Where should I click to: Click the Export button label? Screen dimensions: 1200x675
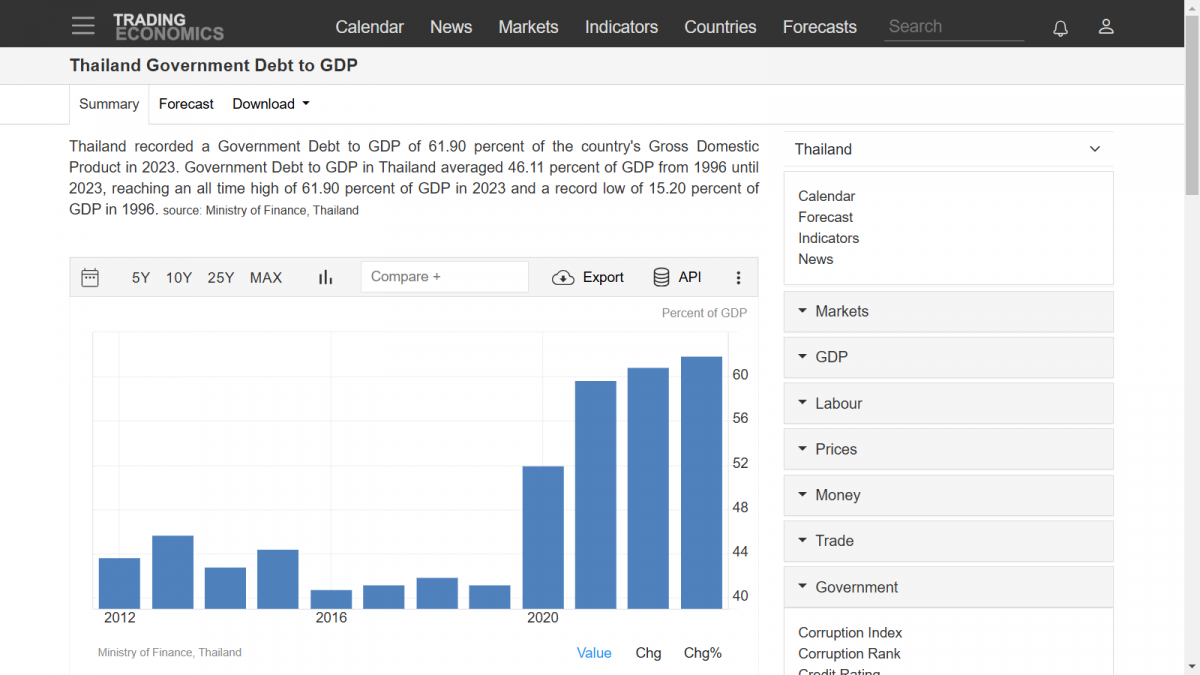(603, 278)
